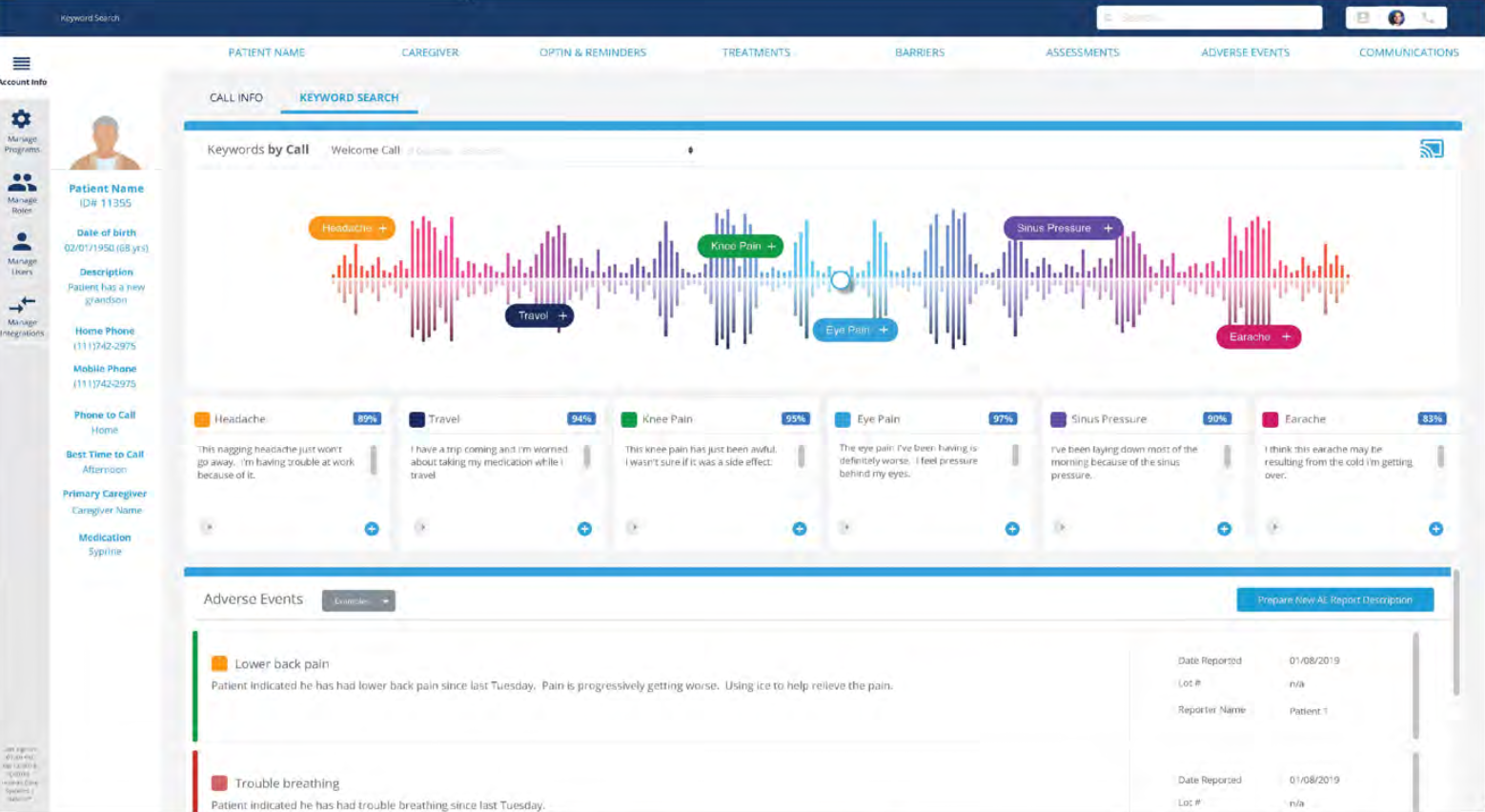Viewport: 1485px width, 812px height.
Task: Click the page vertical scrollbar
Action: 1455,633
